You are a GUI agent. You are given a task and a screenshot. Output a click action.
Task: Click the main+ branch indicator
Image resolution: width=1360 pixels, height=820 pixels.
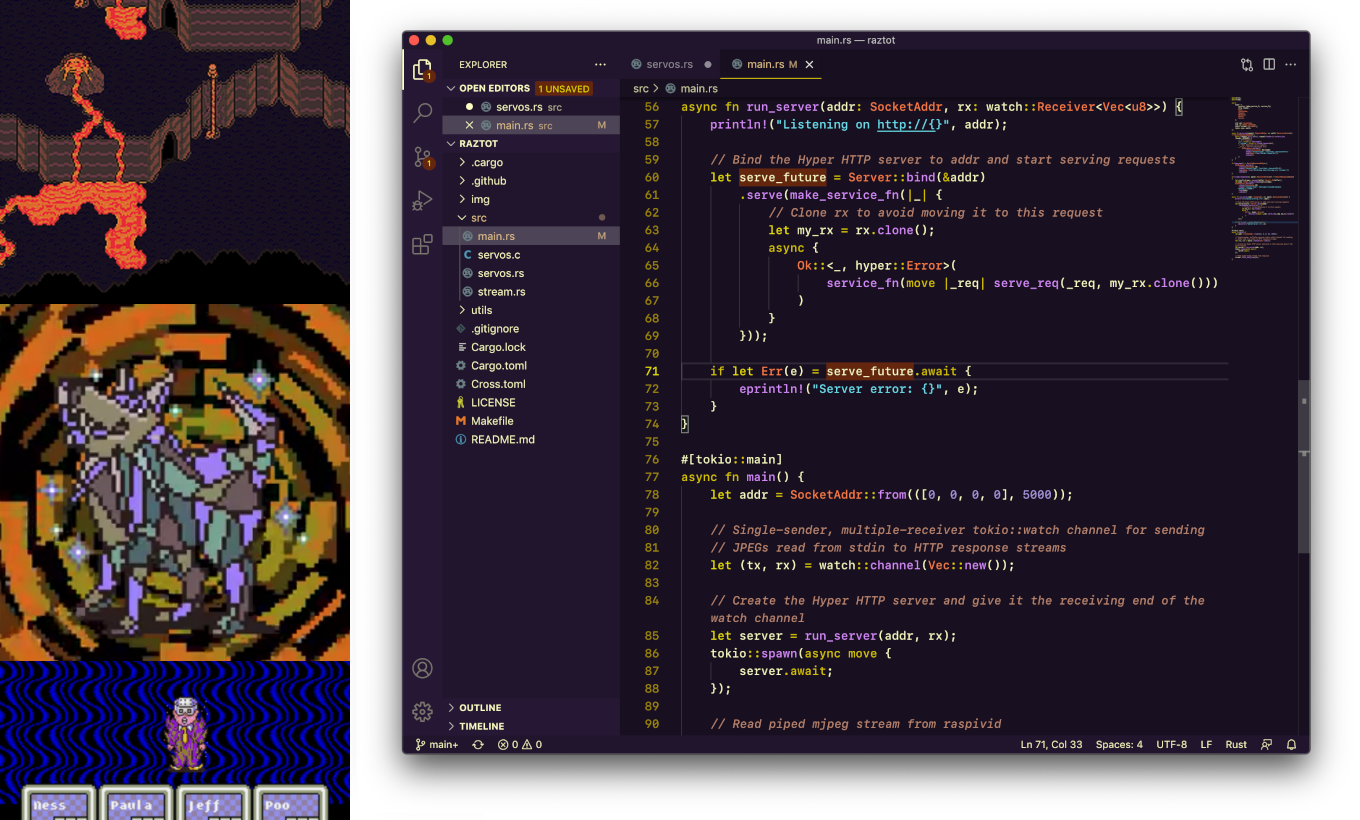click(436, 745)
